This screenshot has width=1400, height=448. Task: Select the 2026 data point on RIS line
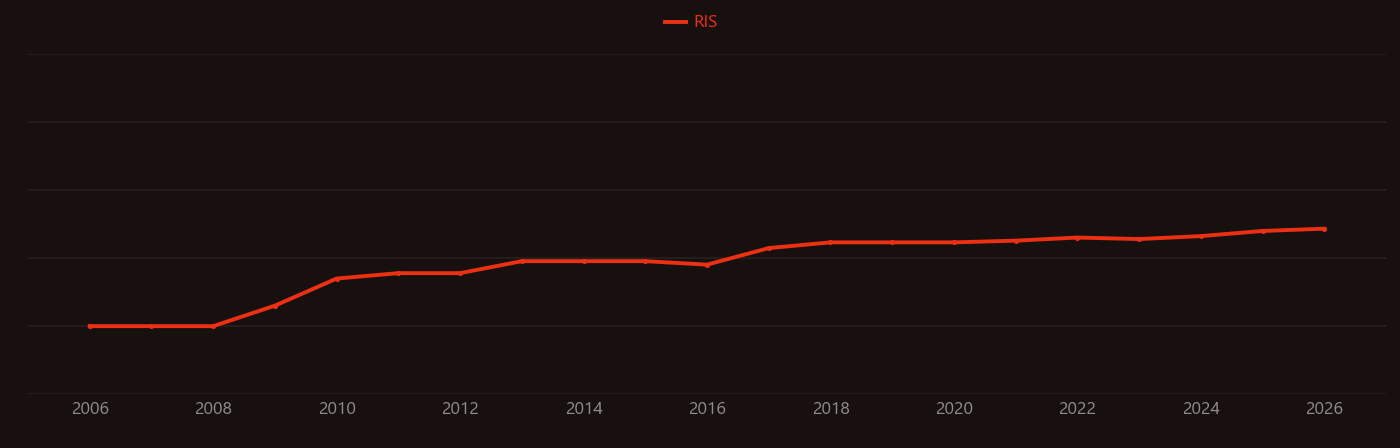click(x=1324, y=229)
